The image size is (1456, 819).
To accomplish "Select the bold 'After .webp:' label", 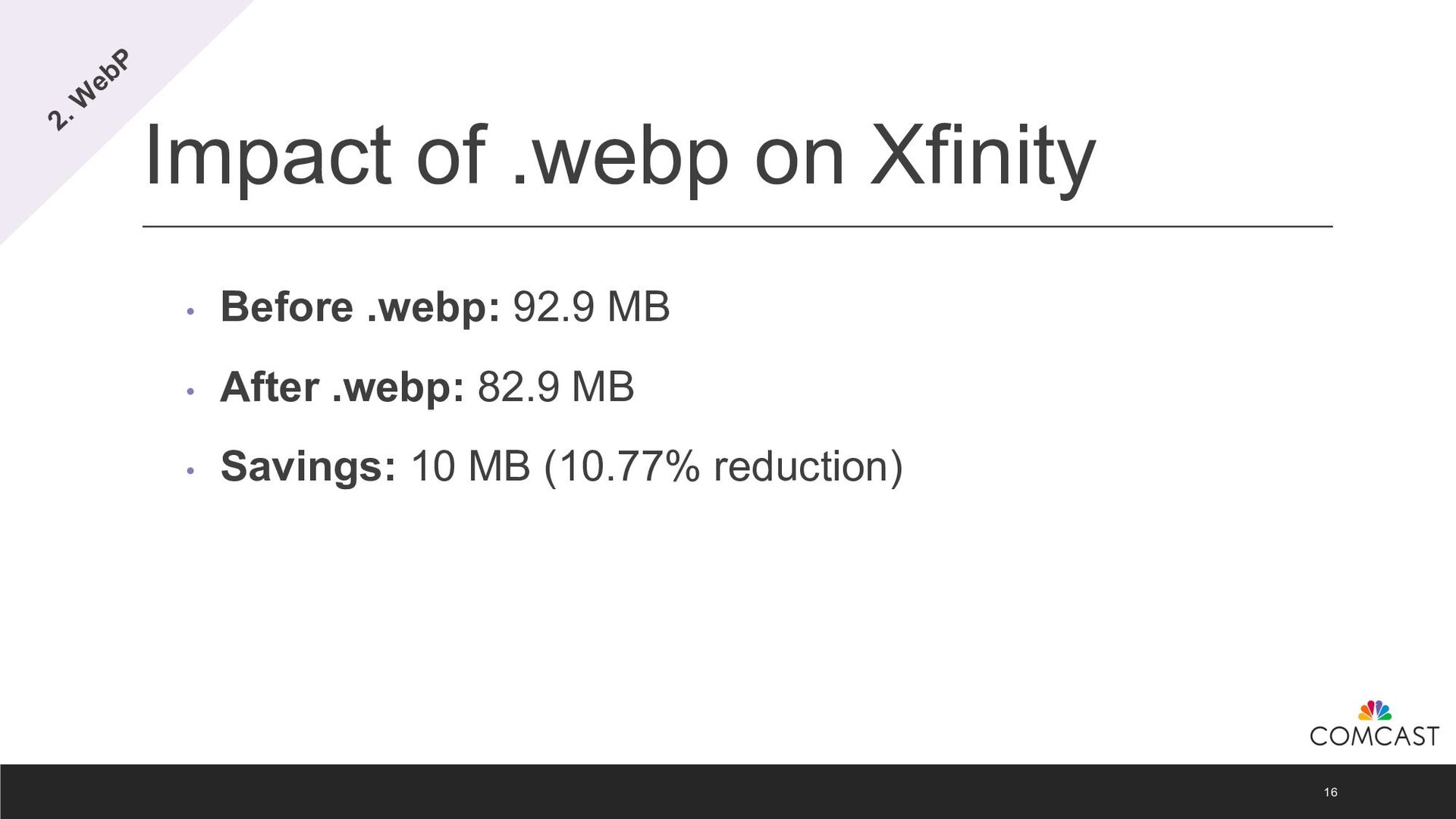I will pos(342,388).
